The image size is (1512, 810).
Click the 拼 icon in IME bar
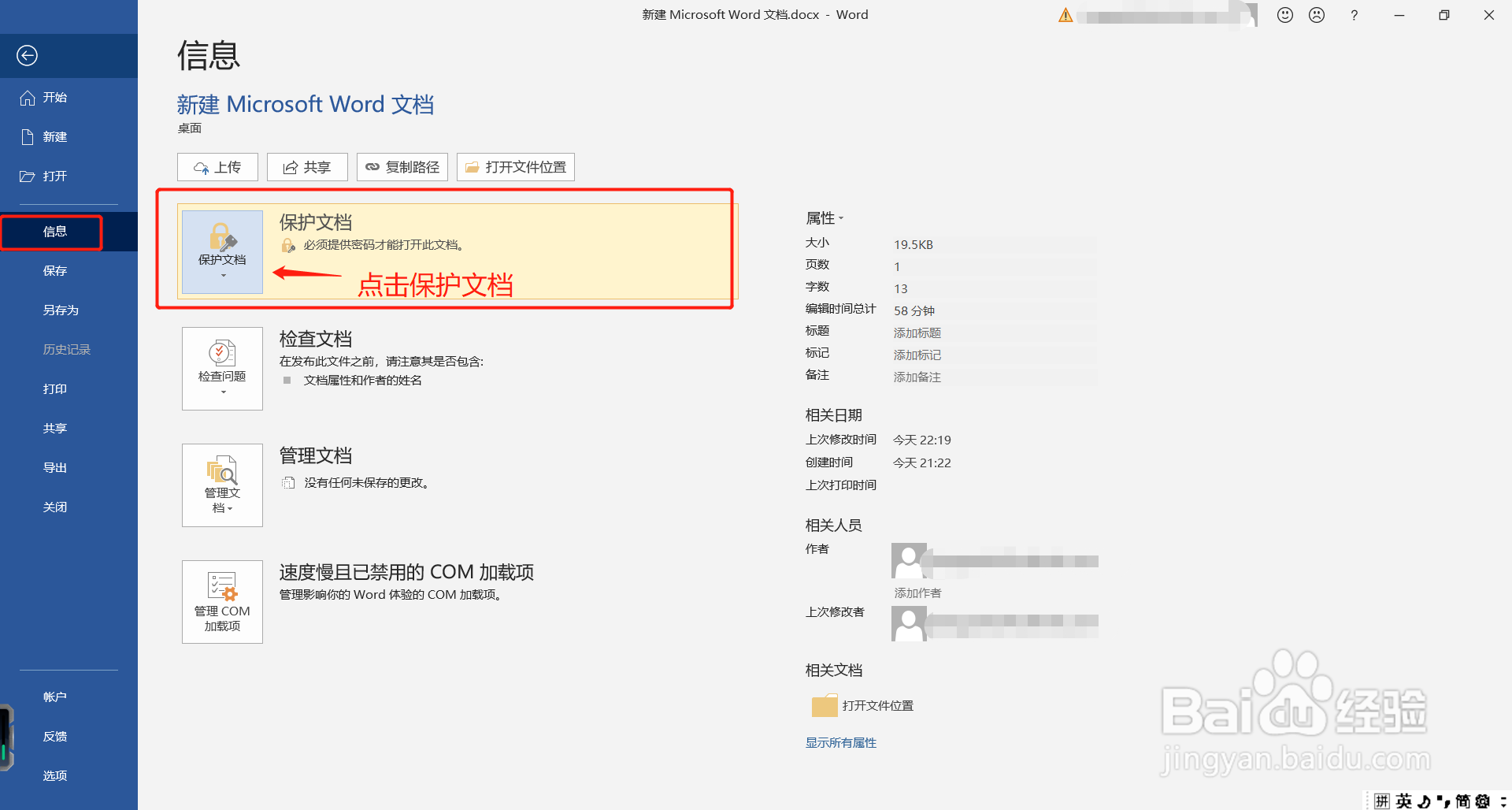point(1382,801)
